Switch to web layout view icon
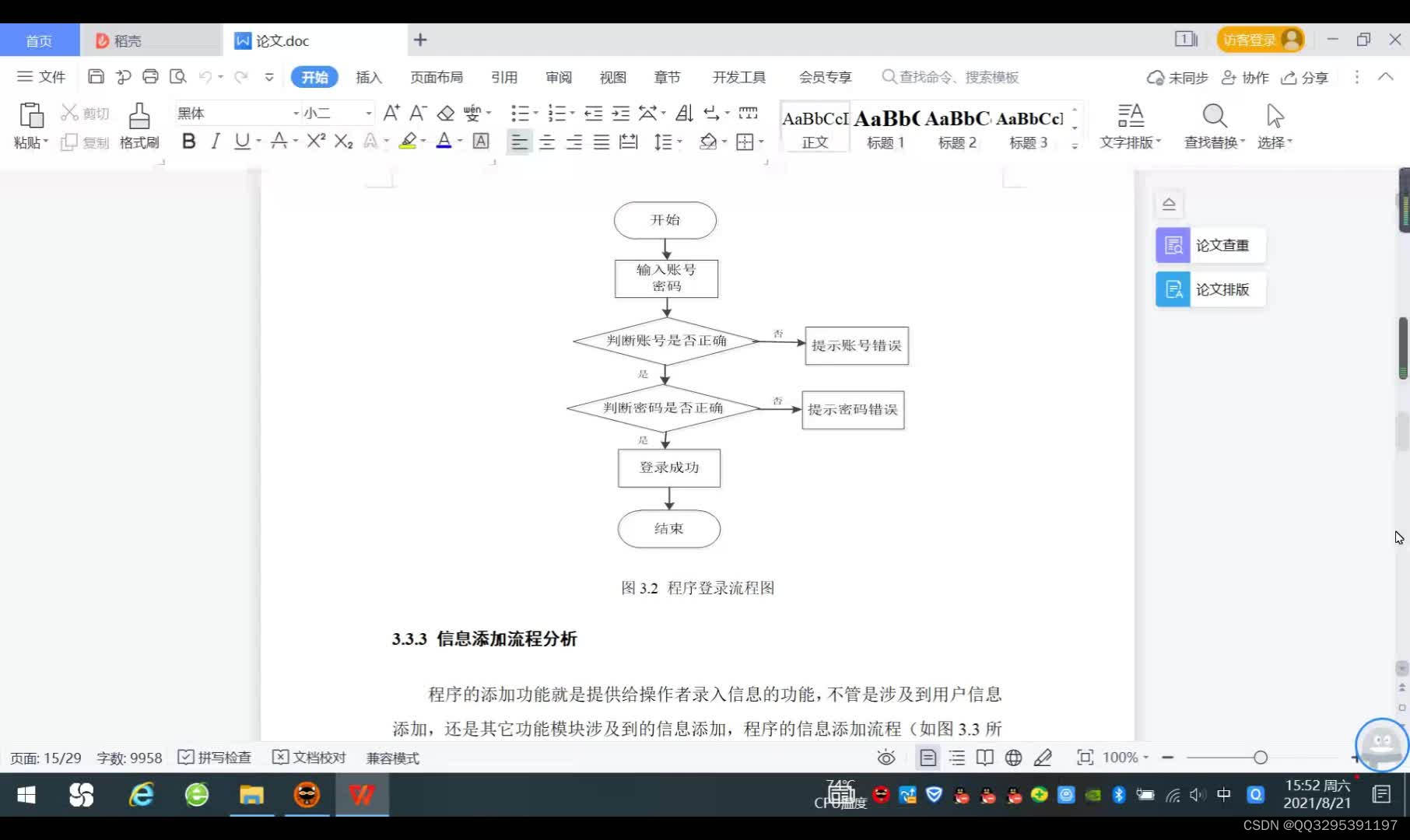The image size is (1410, 840). pyautogui.click(x=1013, y=758)
